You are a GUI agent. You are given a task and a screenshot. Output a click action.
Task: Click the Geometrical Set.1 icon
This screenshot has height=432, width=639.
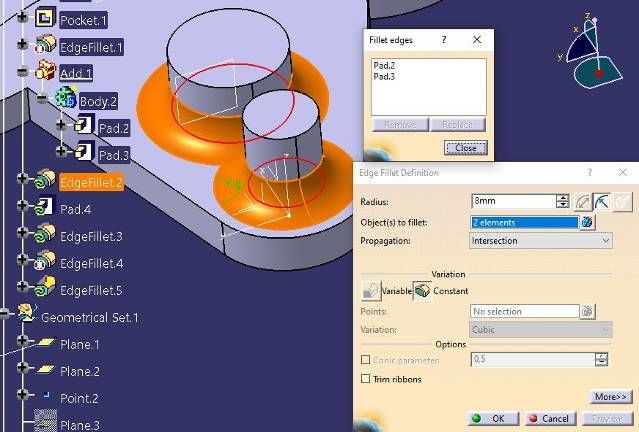27,317
